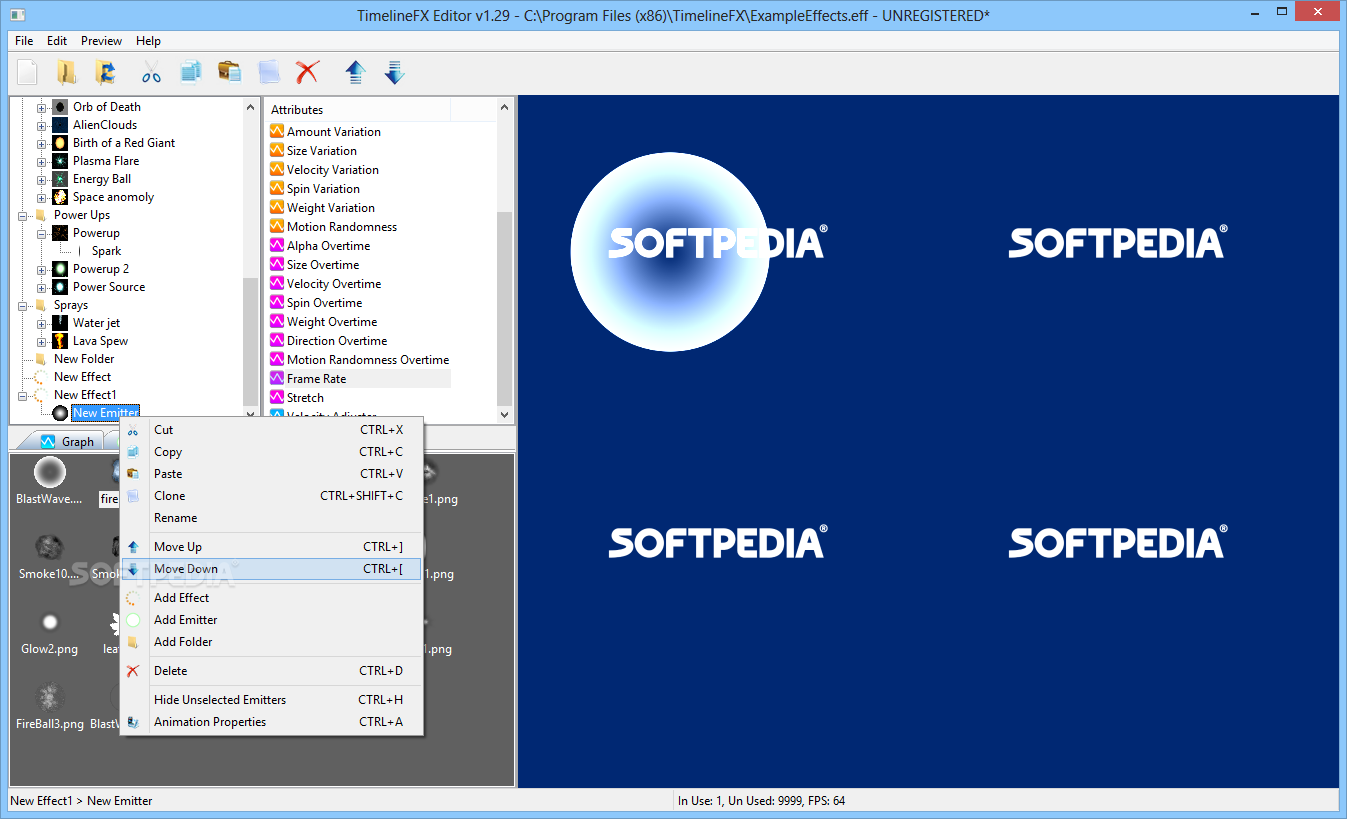This screenshot has width=1347, height=819.
Task: Click the briefcase Paste icon in toolbar
Action: coord(229,72)
